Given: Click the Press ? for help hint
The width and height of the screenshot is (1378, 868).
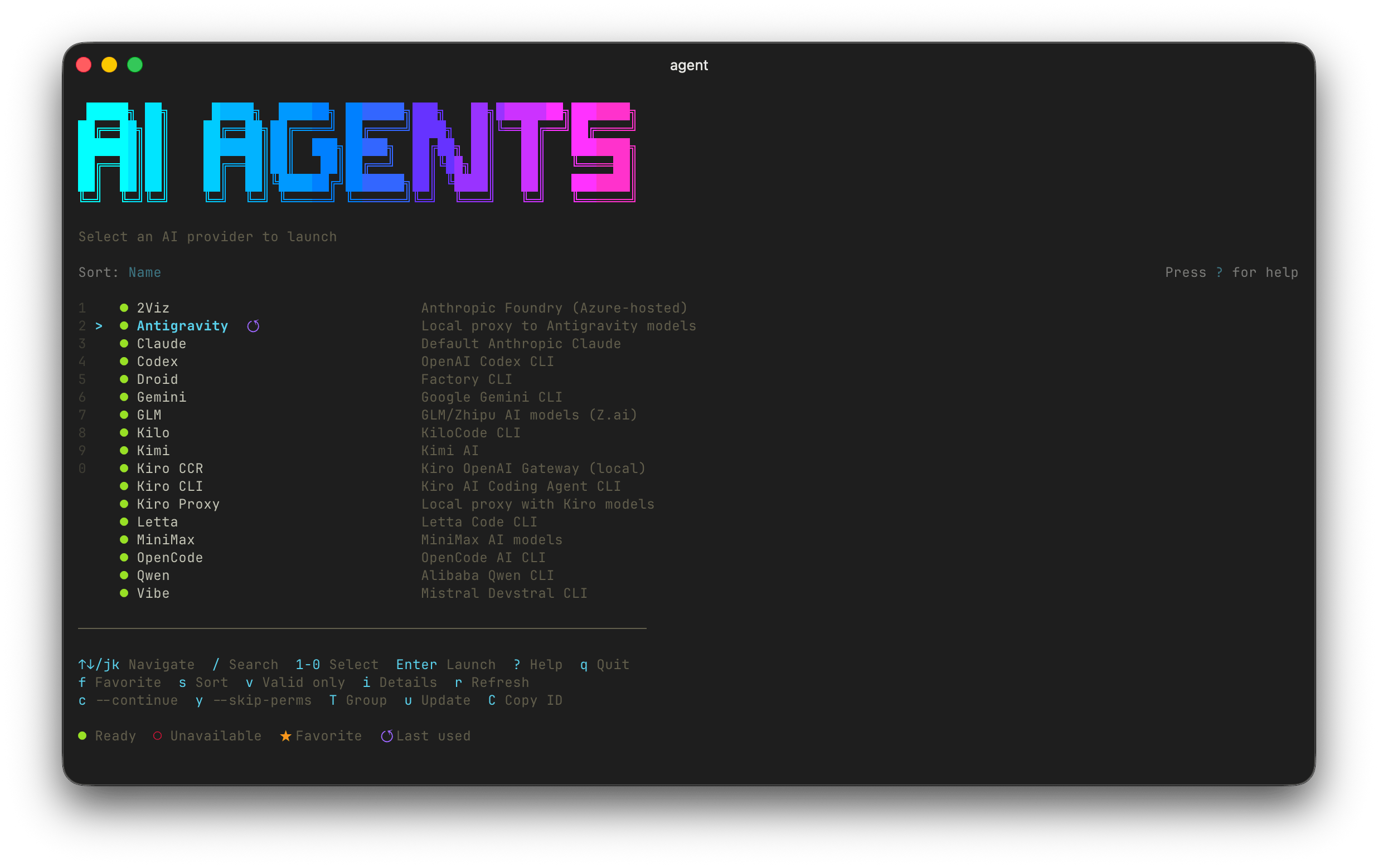Looking at the screenshot, I should point(1231,272).
